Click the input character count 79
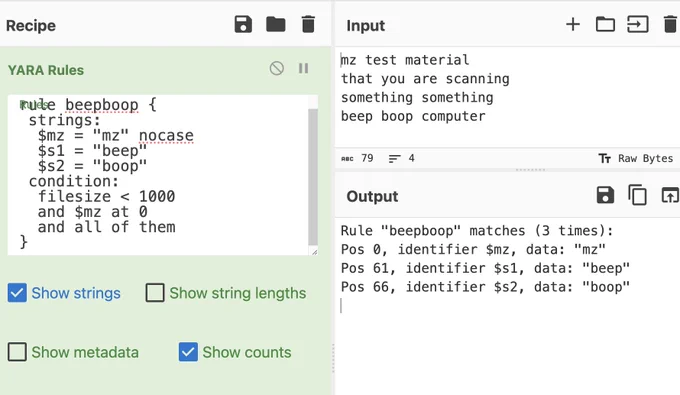This screenshot has height=395, width=680. coord(357,158)
